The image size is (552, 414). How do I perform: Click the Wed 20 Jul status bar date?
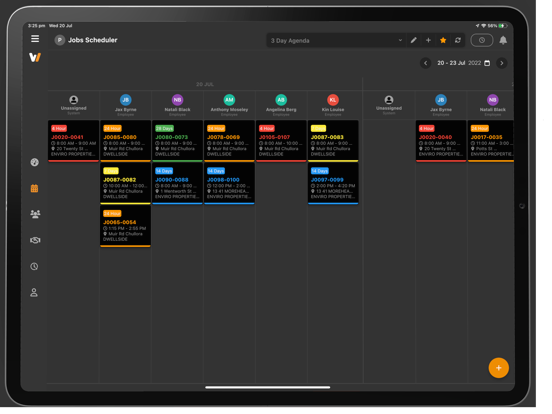pyautogui.click(x=61, y=26)
